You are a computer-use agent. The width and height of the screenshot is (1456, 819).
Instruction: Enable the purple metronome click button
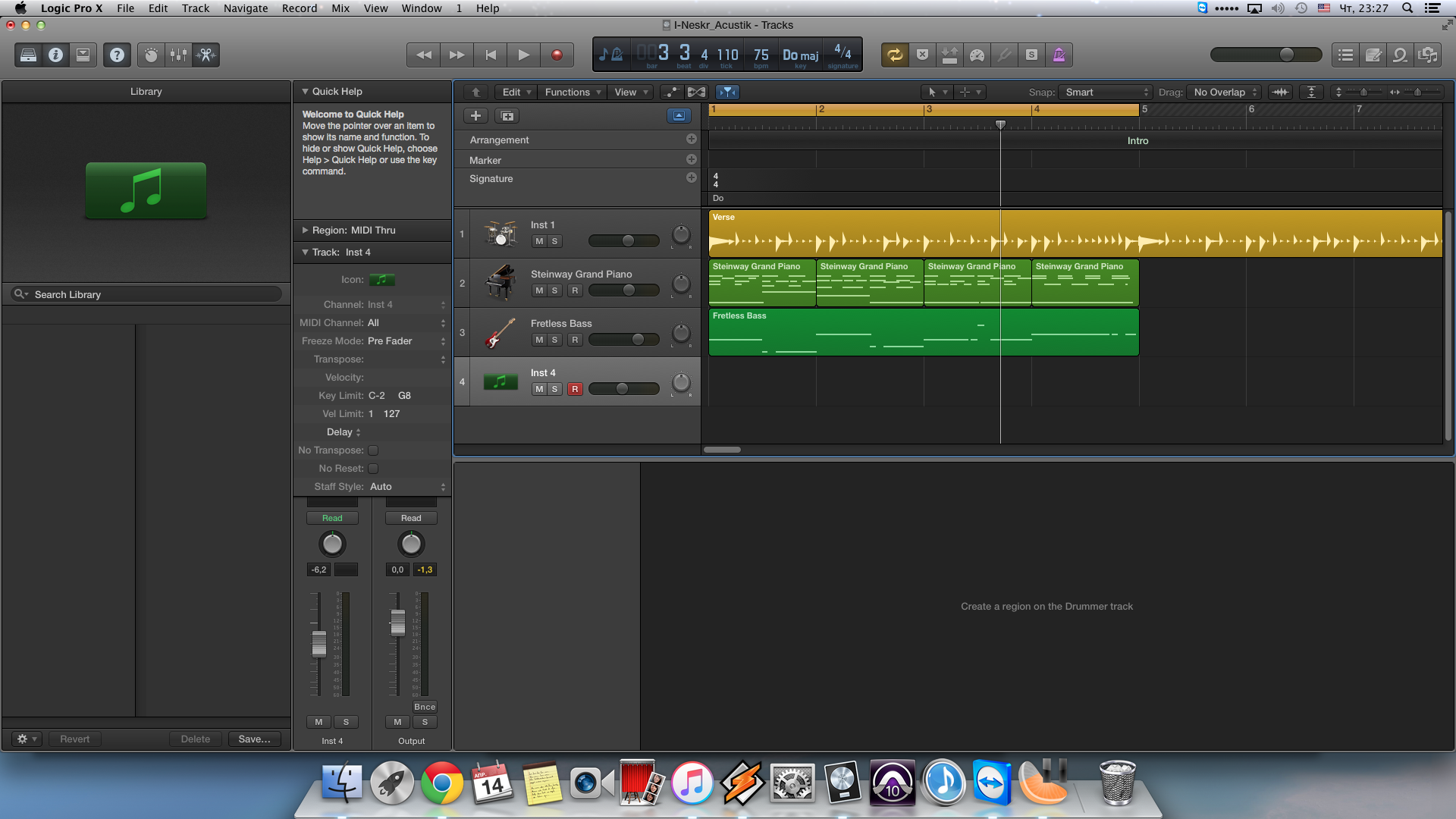[x=1059, y=55]
